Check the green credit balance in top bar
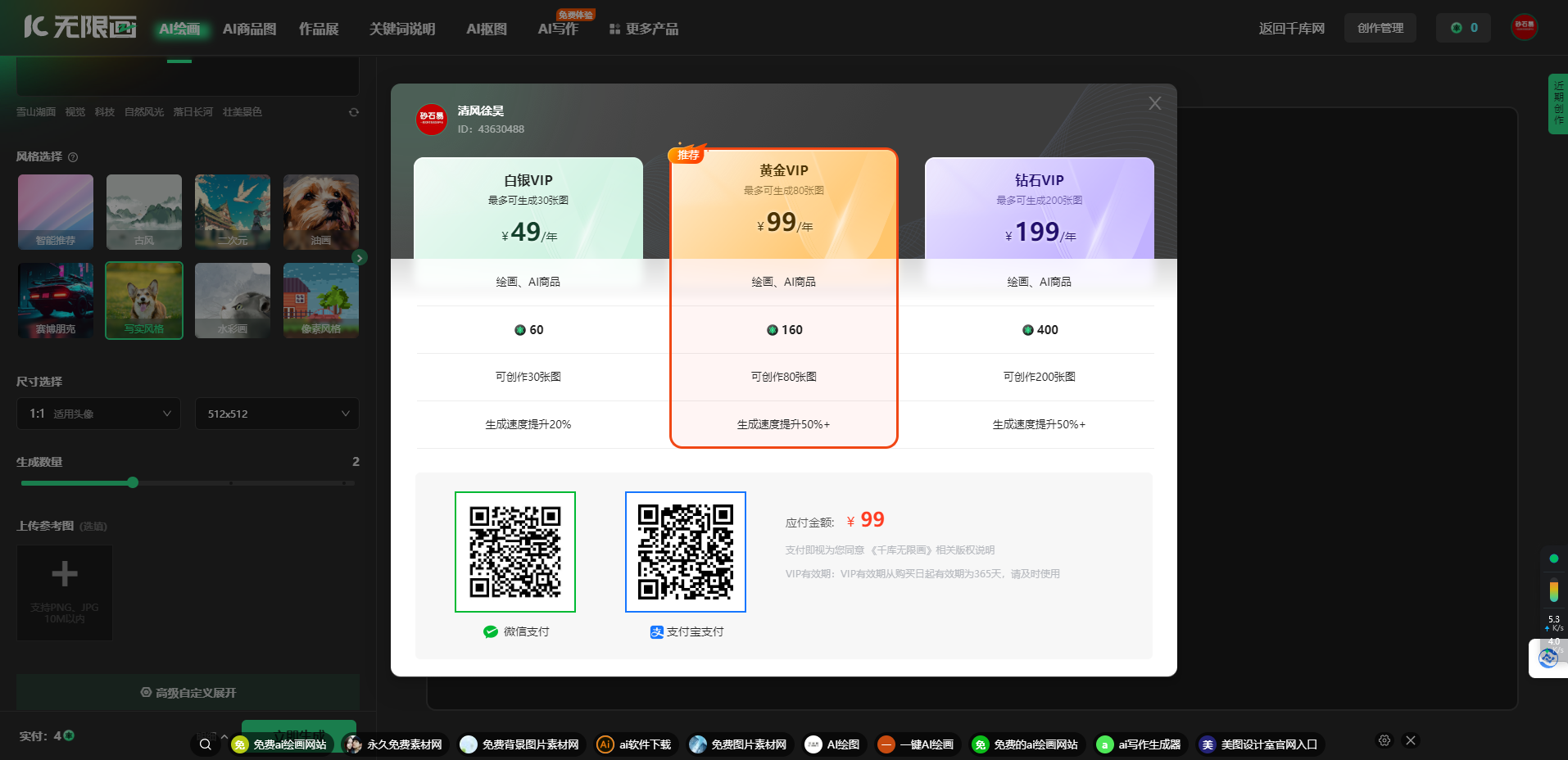The width and height of the screenshot is (1568, 760). (1463, 26)
